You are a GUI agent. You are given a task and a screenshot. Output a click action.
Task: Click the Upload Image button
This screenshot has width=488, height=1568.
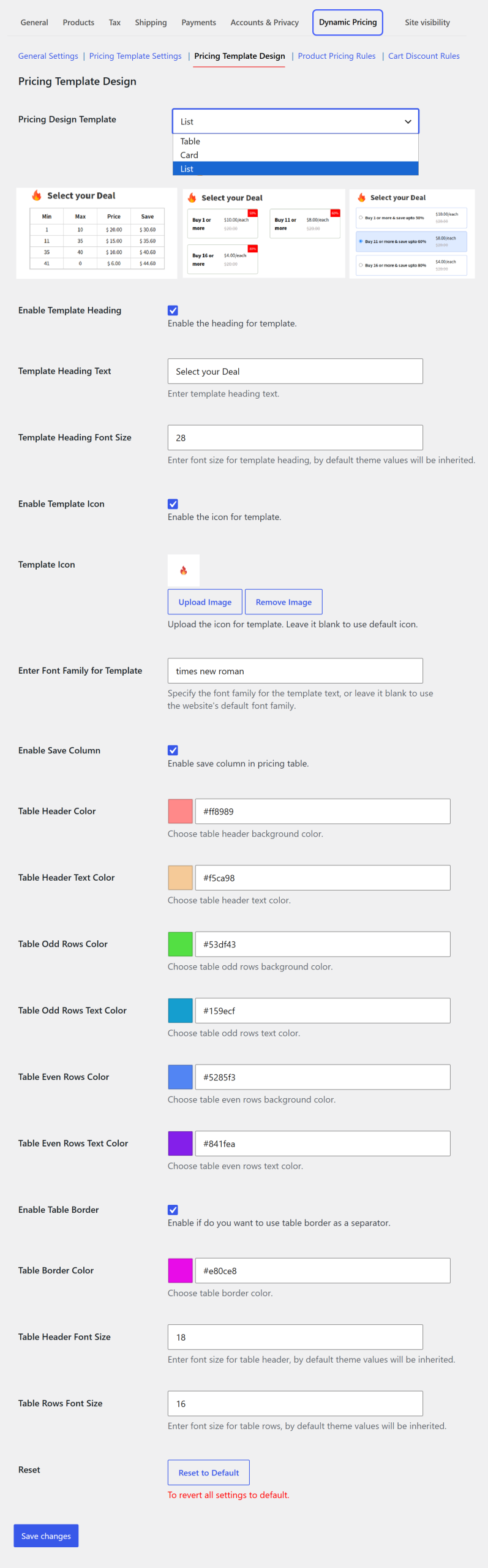[205, 602]
